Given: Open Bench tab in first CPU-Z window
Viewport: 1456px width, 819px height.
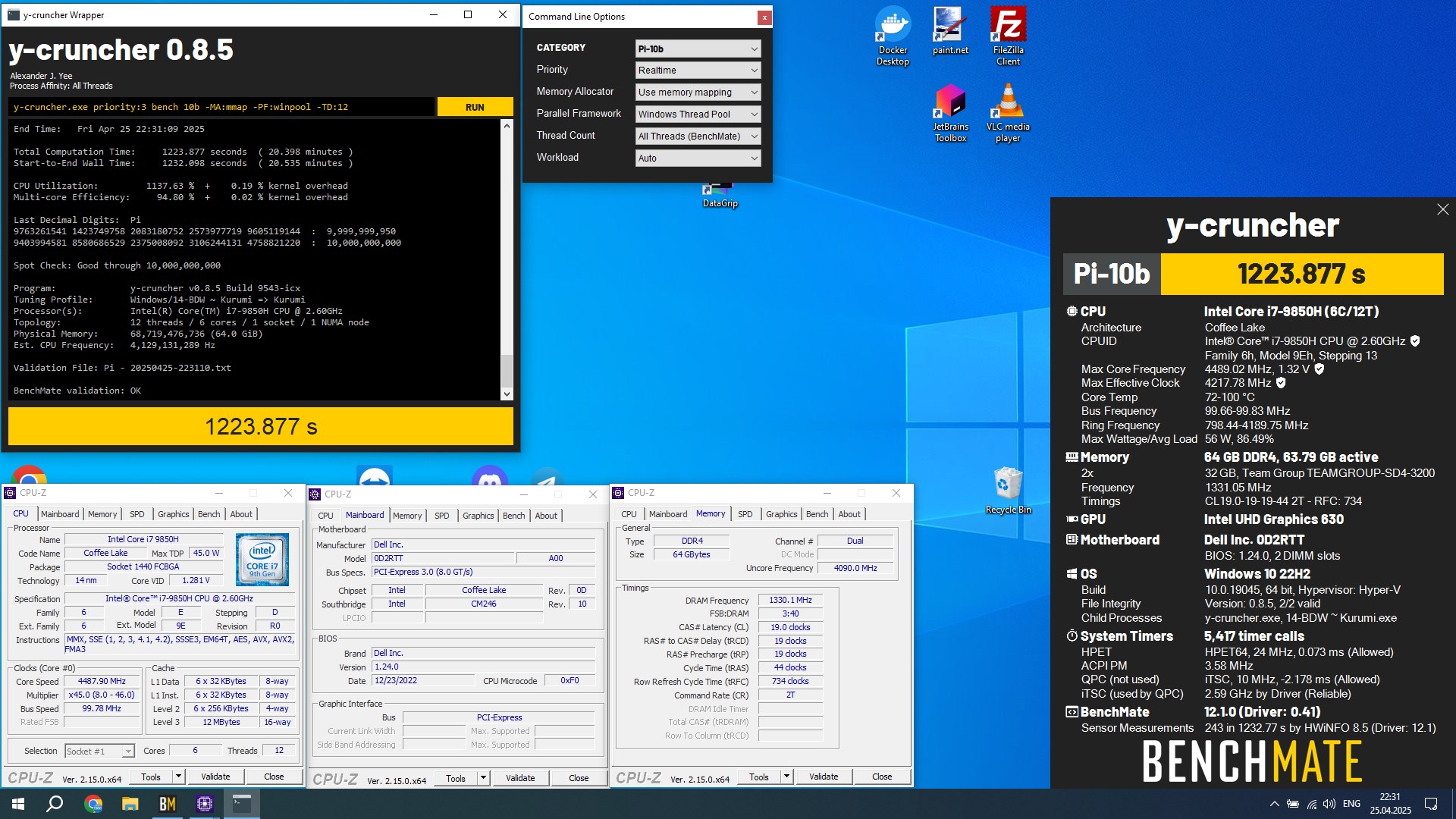Looking at the screenshot, I should (x=209, y=514).
